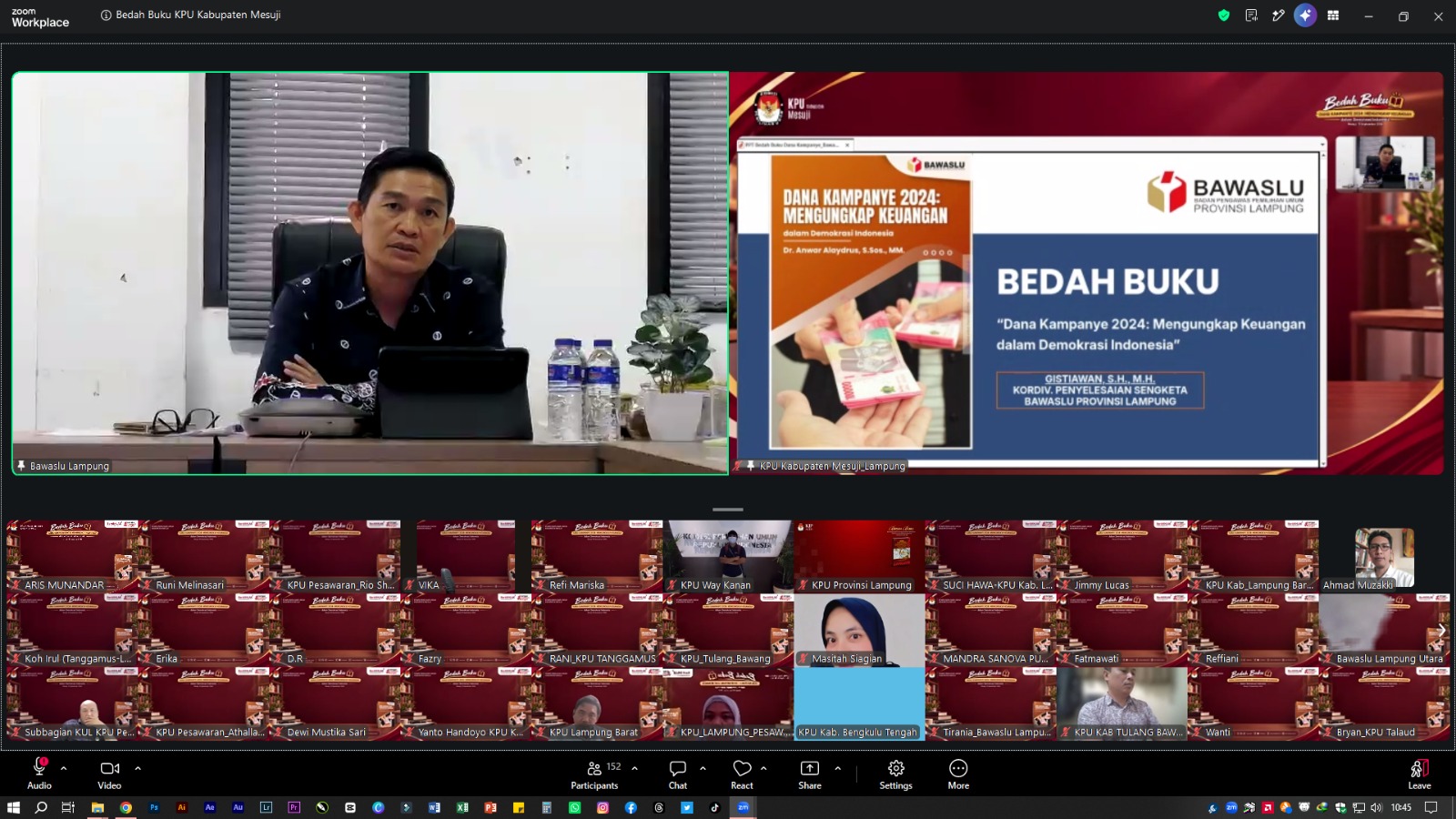Image resolution: width=1456 pixels, height=819 pixels.
Task: Select the Bryan_KPU Talaud participant tile
Action: click(1384, 703)
